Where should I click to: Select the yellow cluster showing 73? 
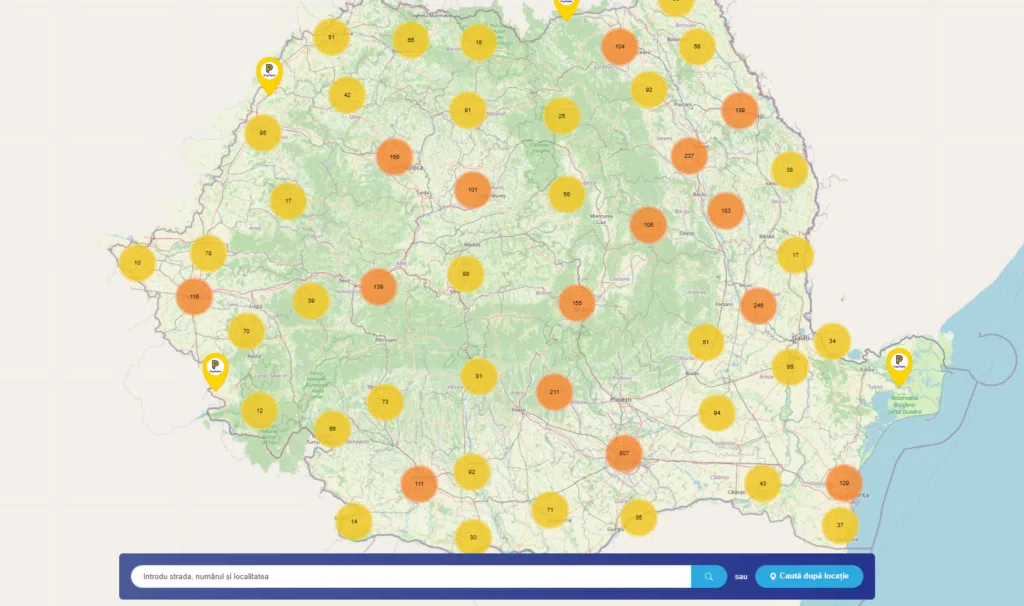385,402
